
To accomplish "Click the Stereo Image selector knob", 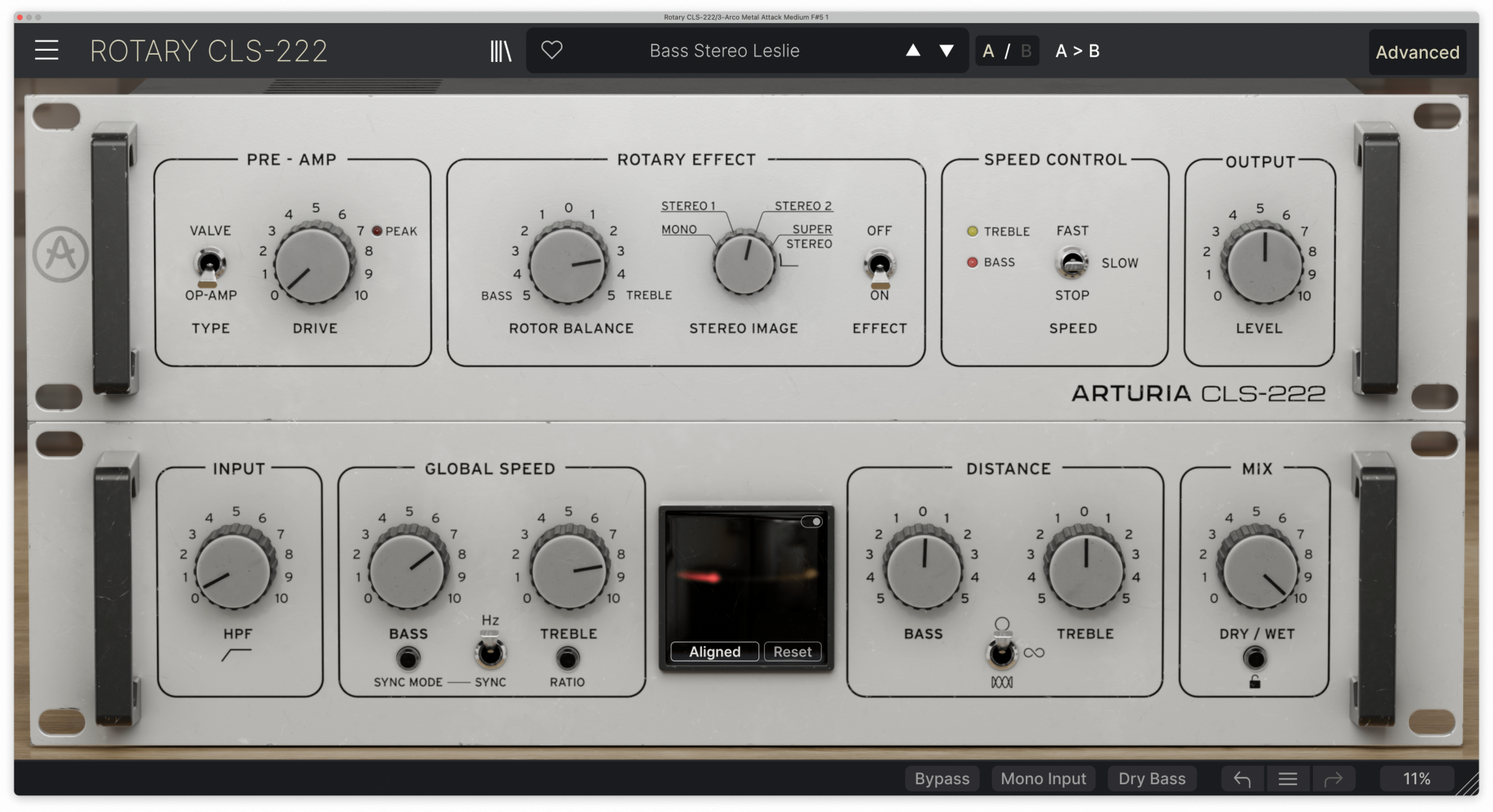I will tap(744, 263).
